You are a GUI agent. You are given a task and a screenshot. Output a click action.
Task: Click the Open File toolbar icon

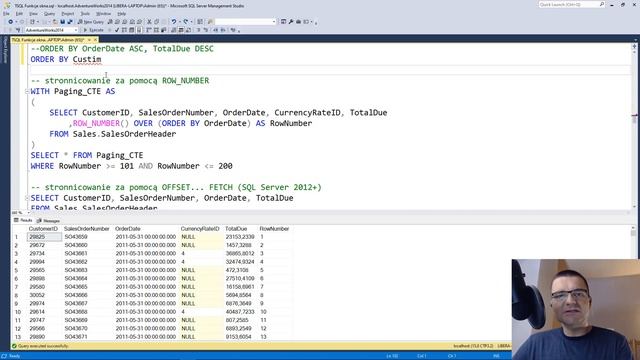(55, 22)
